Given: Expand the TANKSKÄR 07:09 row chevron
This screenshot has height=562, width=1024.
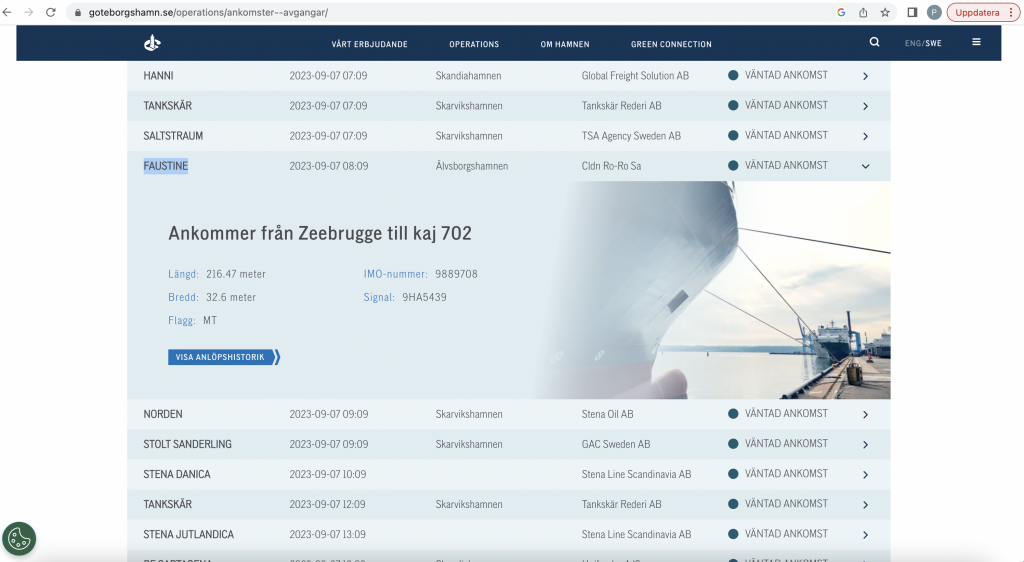Looking at the screenshot, I should point(865,106).
